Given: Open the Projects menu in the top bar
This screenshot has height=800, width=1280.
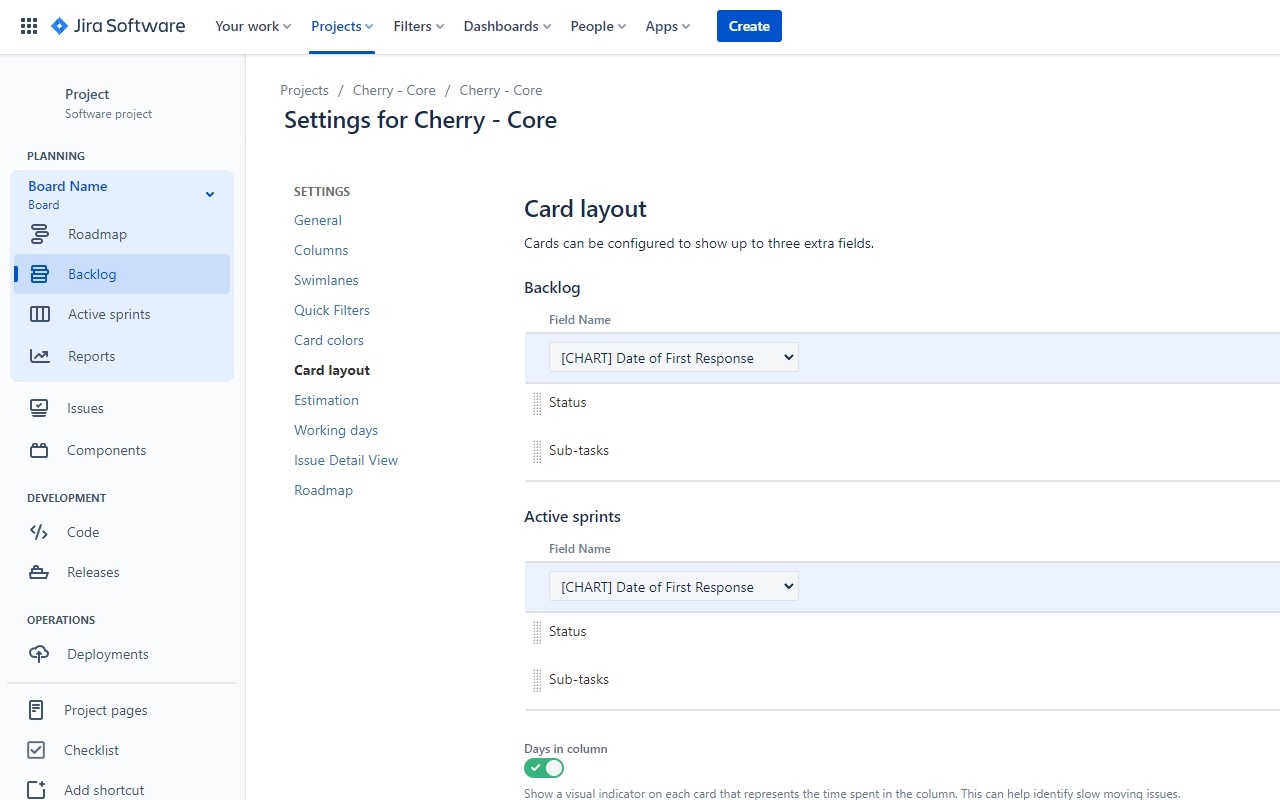Looking at the screenshot, I should tap(341, 26).
